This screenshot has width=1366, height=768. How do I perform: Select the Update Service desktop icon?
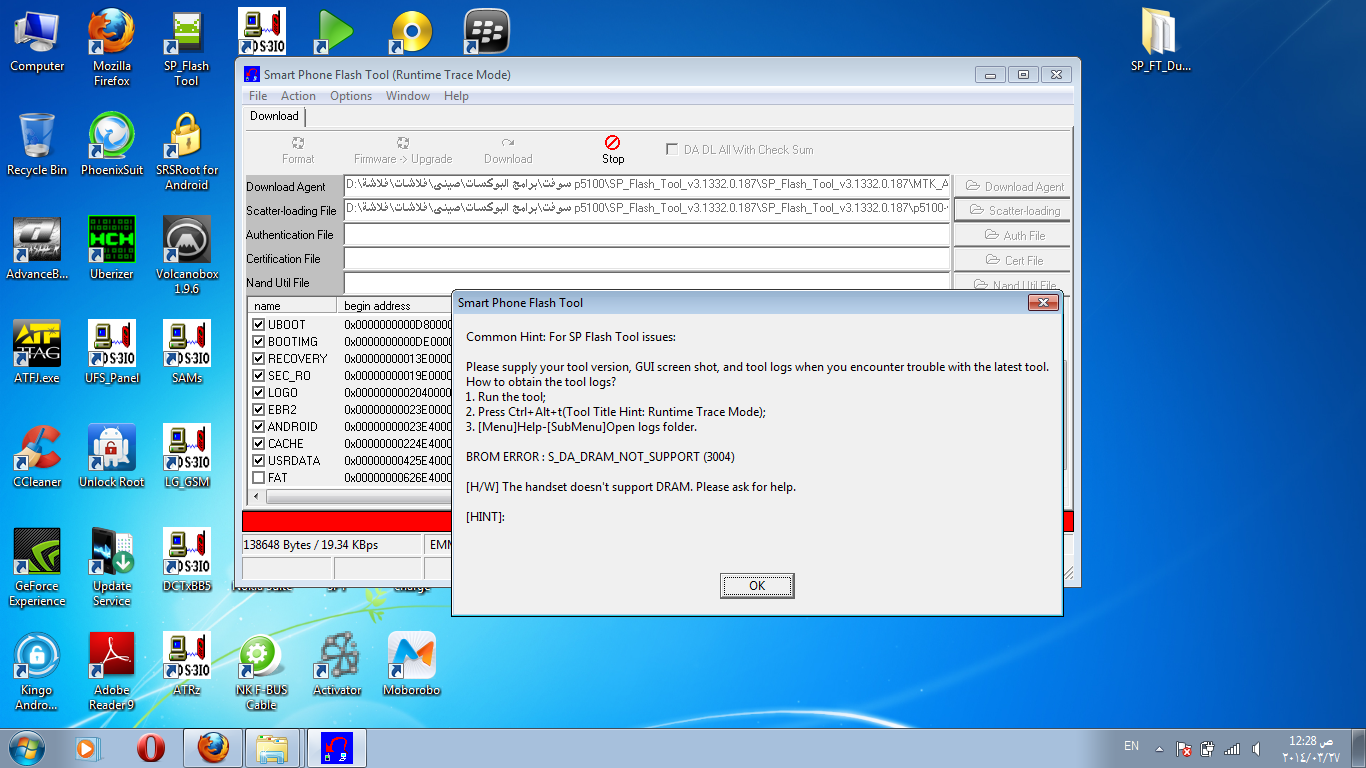click(x=112, y=568)
